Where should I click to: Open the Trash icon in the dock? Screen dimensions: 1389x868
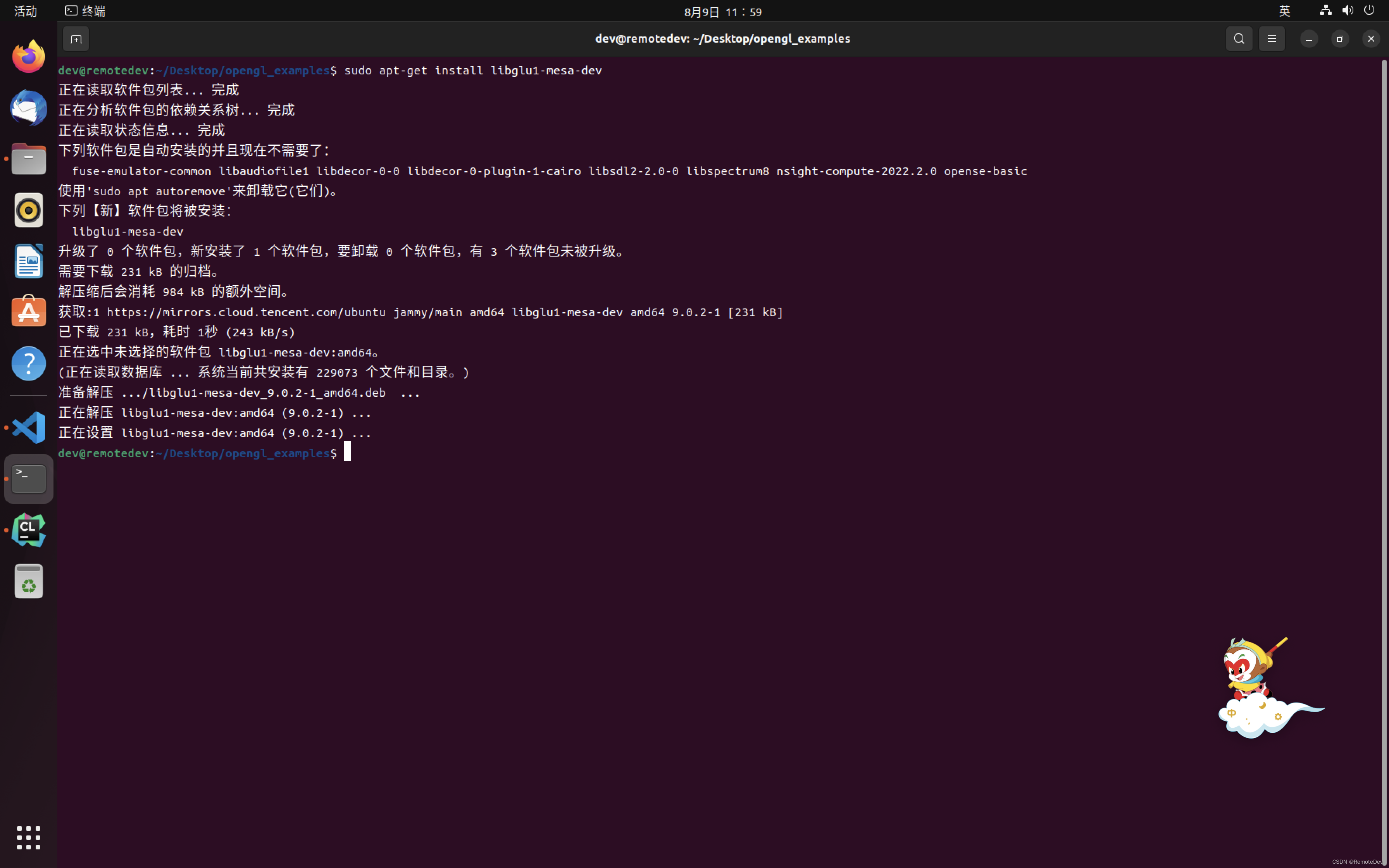tap(29, 581)
